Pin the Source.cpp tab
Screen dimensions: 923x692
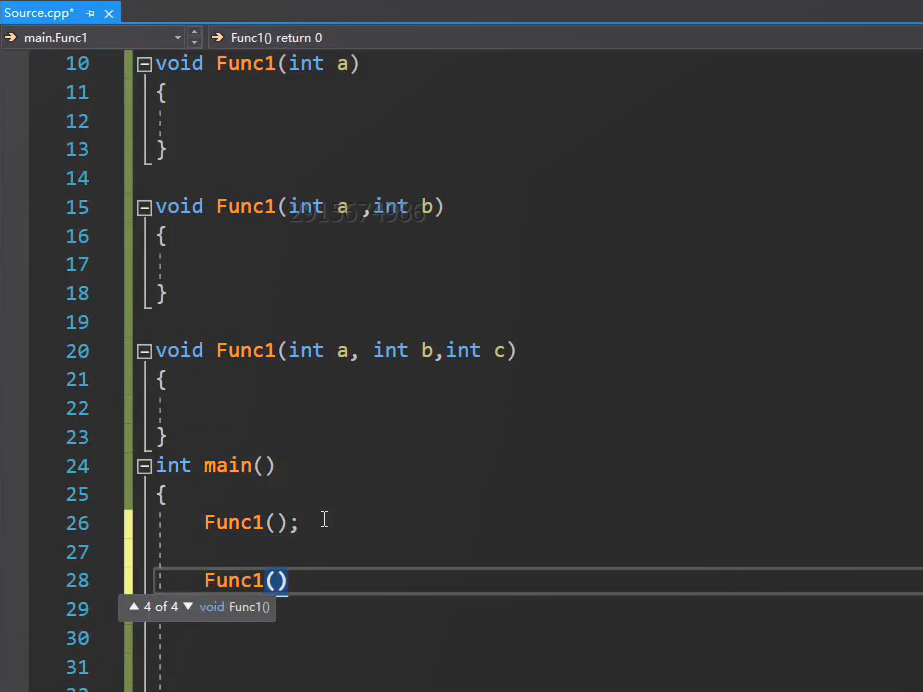91,13
